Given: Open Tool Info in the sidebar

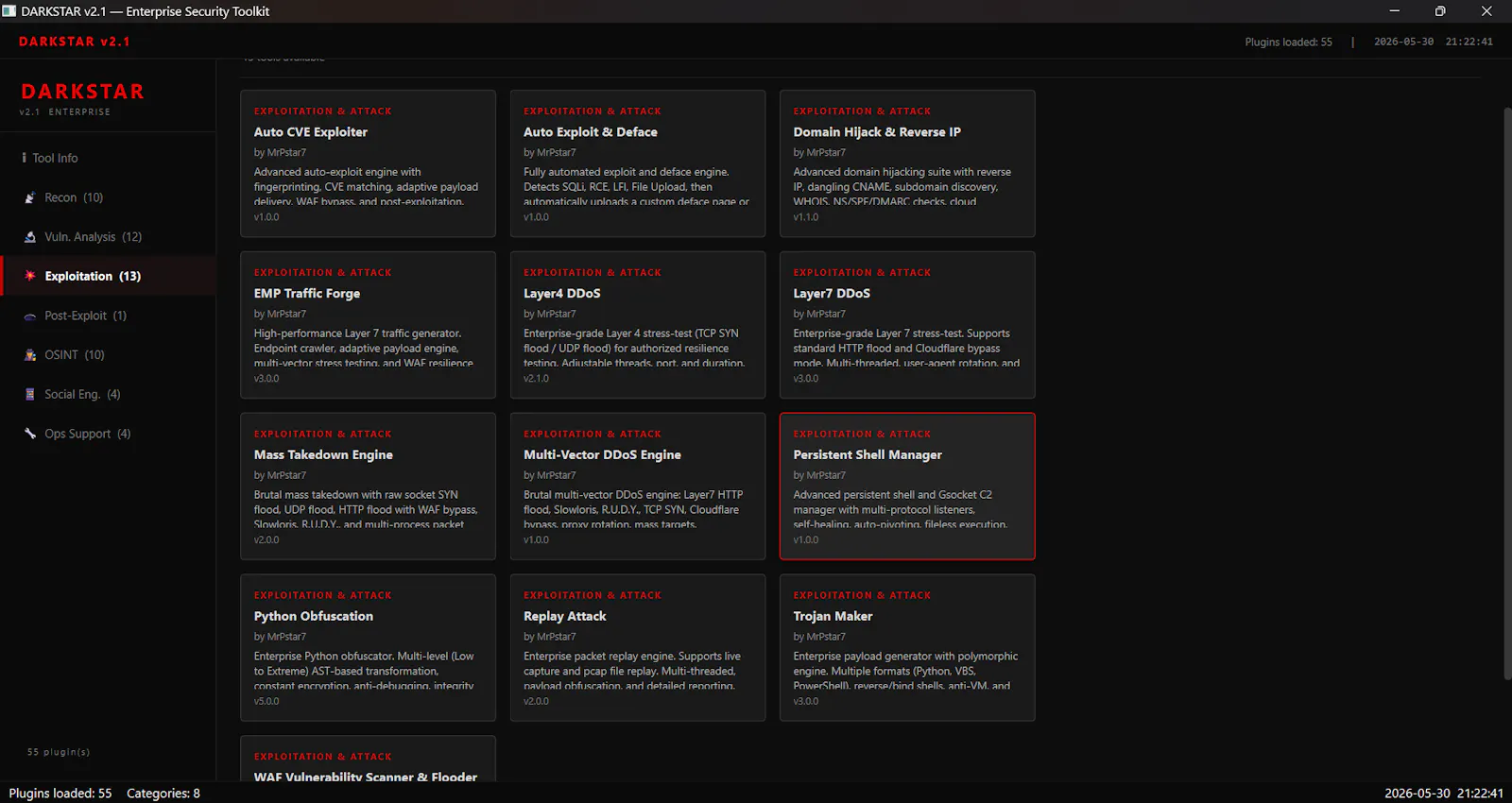Looking at the screenshot, I should tap(108, 158).
